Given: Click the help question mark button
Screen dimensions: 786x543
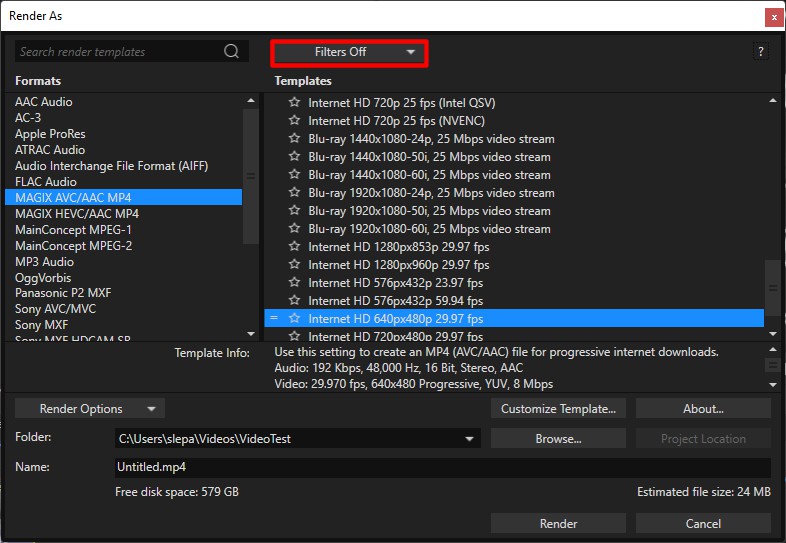Looking at the screenshot, I should [761, 52].
